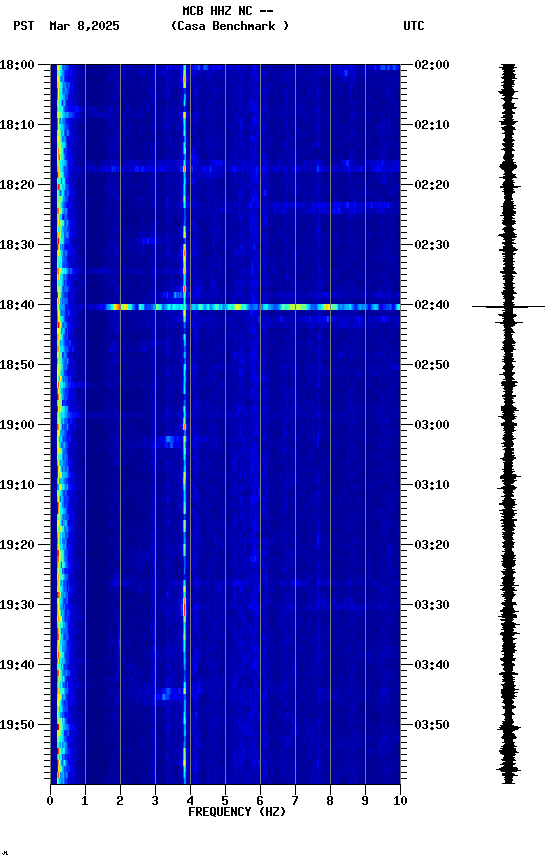552x864 pixels.
Task: Click the '03:00' UTC time label
Action: pos(432,425)
